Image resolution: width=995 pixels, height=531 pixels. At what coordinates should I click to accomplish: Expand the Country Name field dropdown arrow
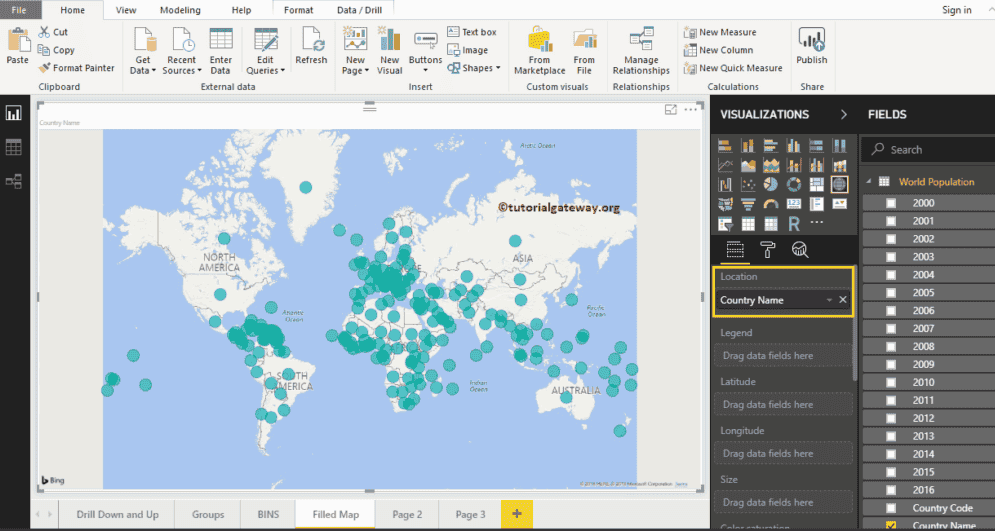[x=829, y=300]
